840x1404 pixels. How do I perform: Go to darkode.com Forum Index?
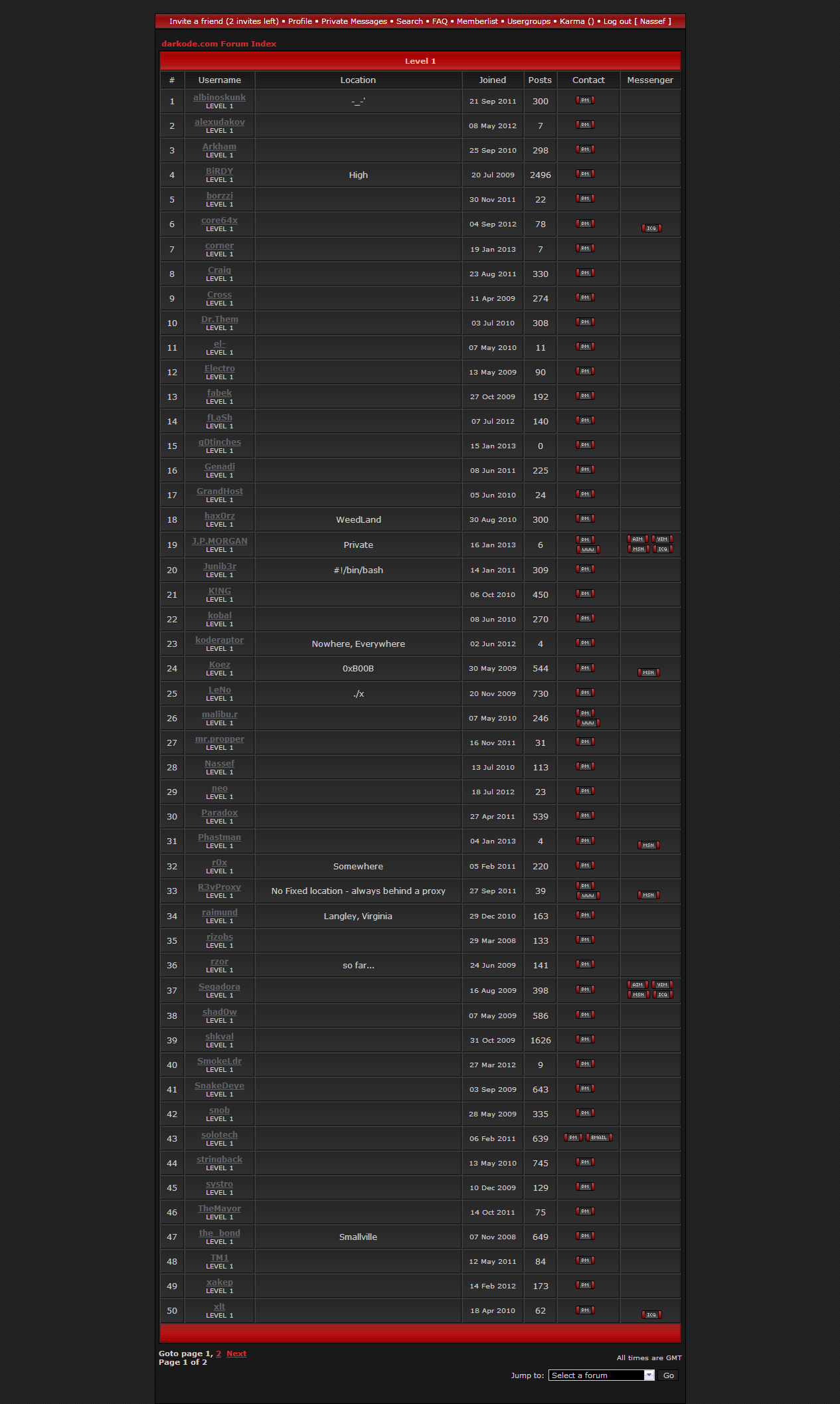[218, 44]
